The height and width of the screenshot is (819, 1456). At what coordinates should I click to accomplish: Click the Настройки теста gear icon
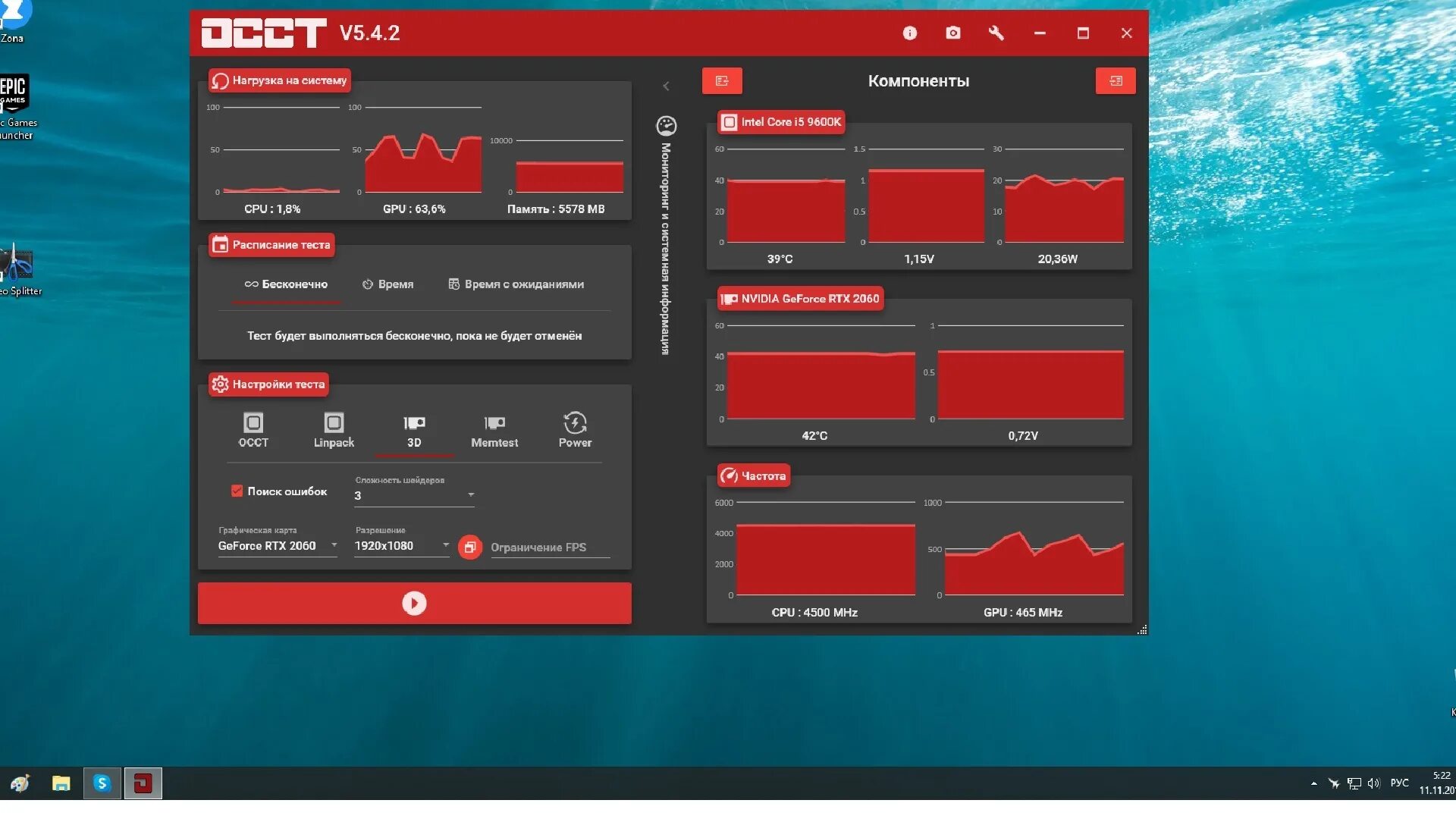[x=220, y=384]
